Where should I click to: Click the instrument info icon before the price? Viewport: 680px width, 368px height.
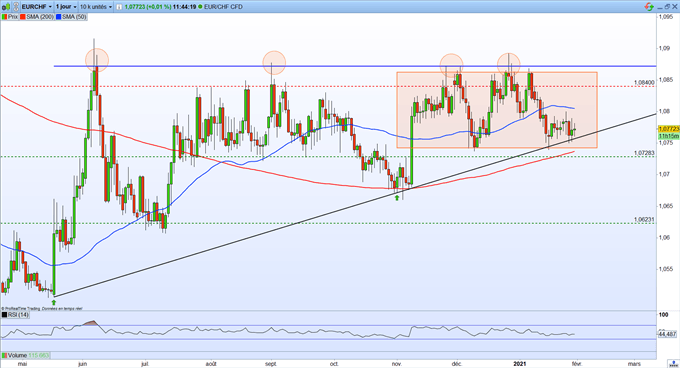pos(119,7)
